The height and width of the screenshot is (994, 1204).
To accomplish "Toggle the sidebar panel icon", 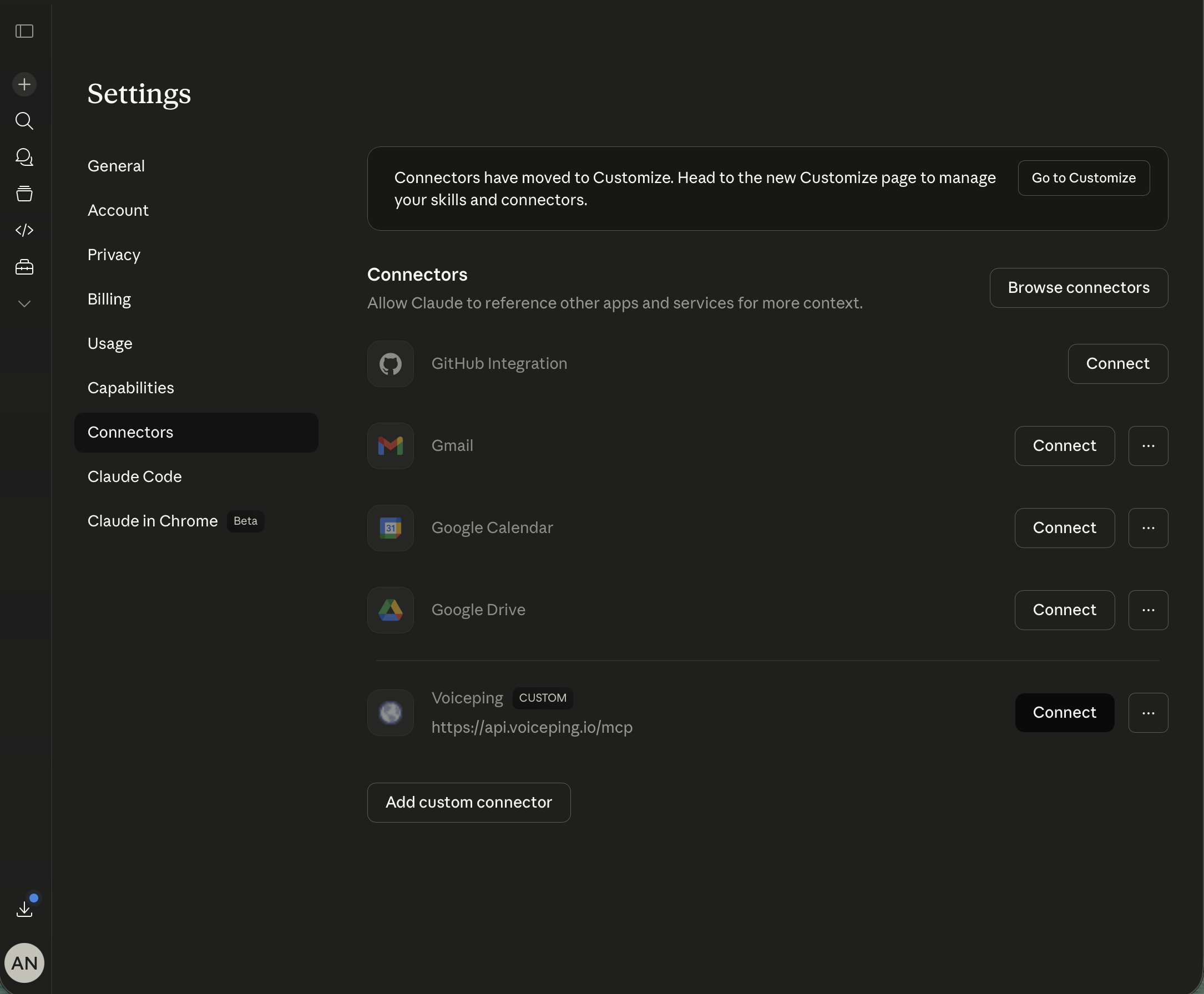I will pos(24,31).
